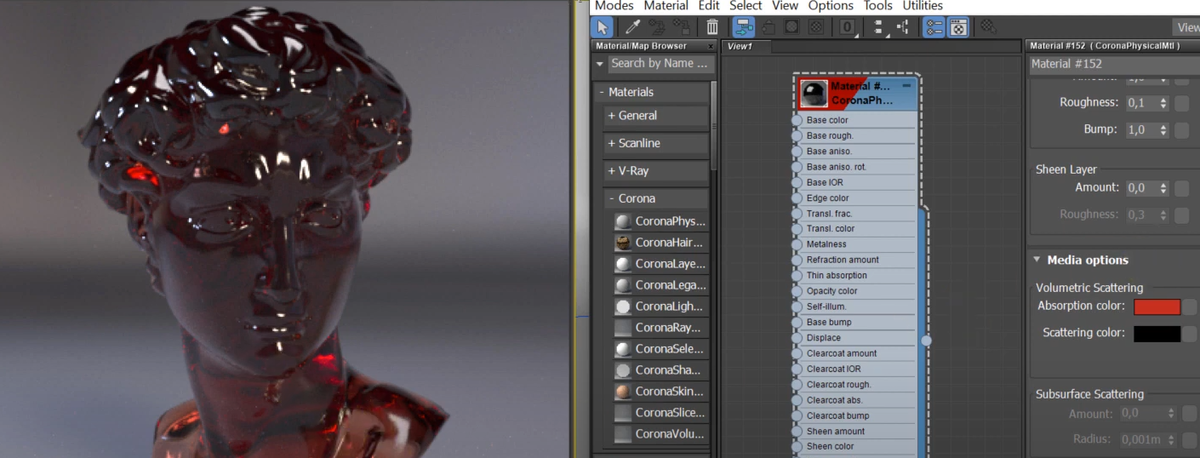The height and width of the screenshot is (458, 1200).
Task: Select the CoronaPhys... material sphere icon
Action: (623, 221)
